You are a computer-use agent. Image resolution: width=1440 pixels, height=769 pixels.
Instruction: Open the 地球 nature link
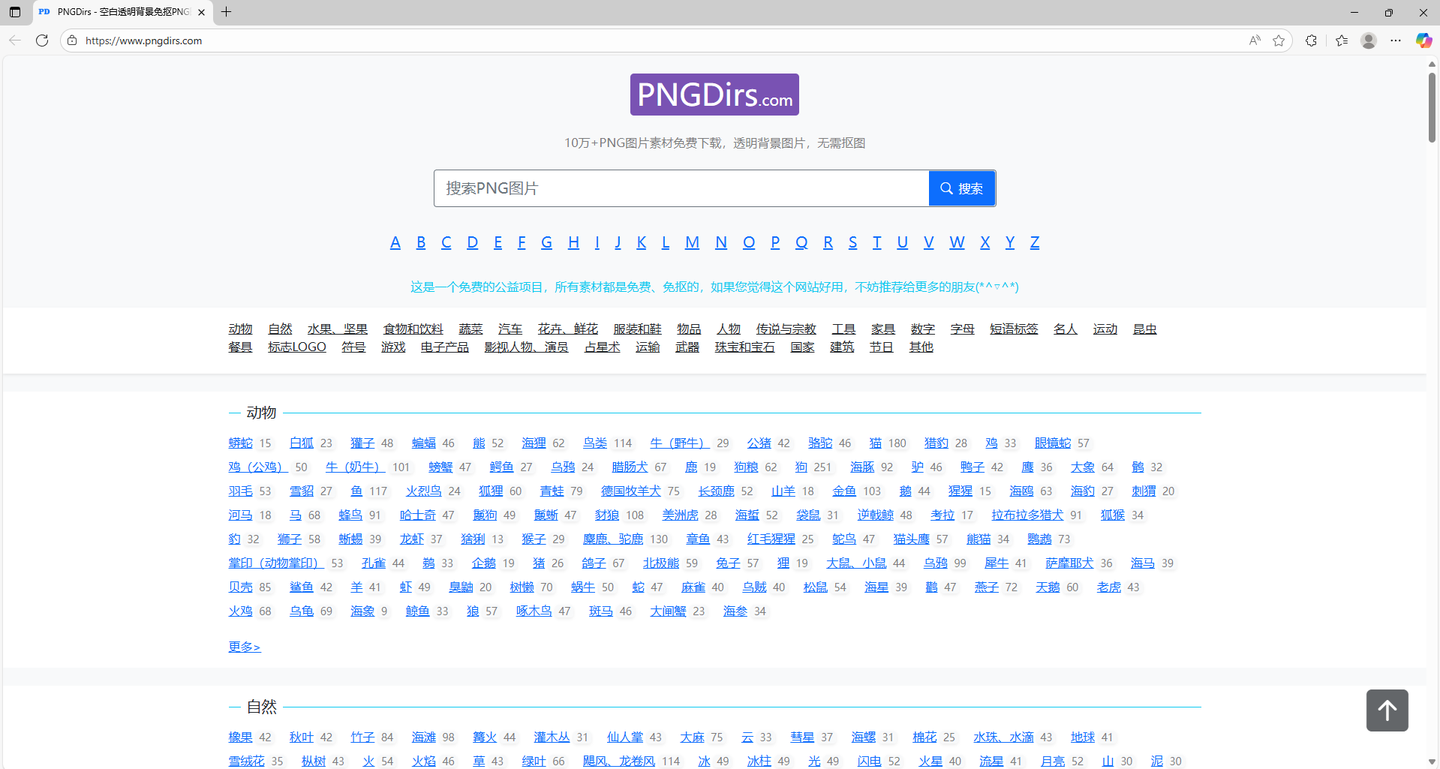(x=1082, y=737)
